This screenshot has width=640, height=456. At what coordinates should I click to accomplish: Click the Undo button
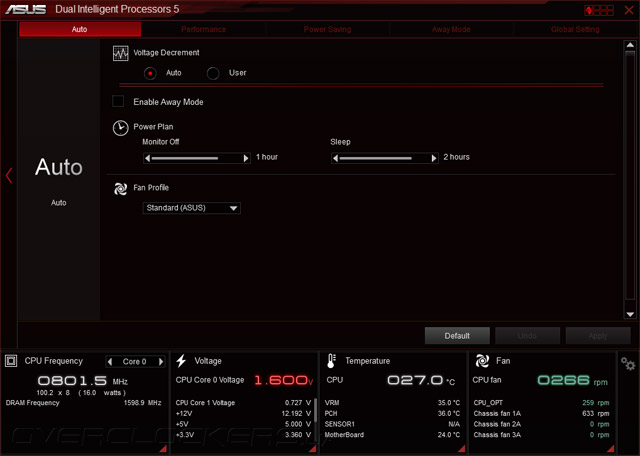click(x=527, y=336)
